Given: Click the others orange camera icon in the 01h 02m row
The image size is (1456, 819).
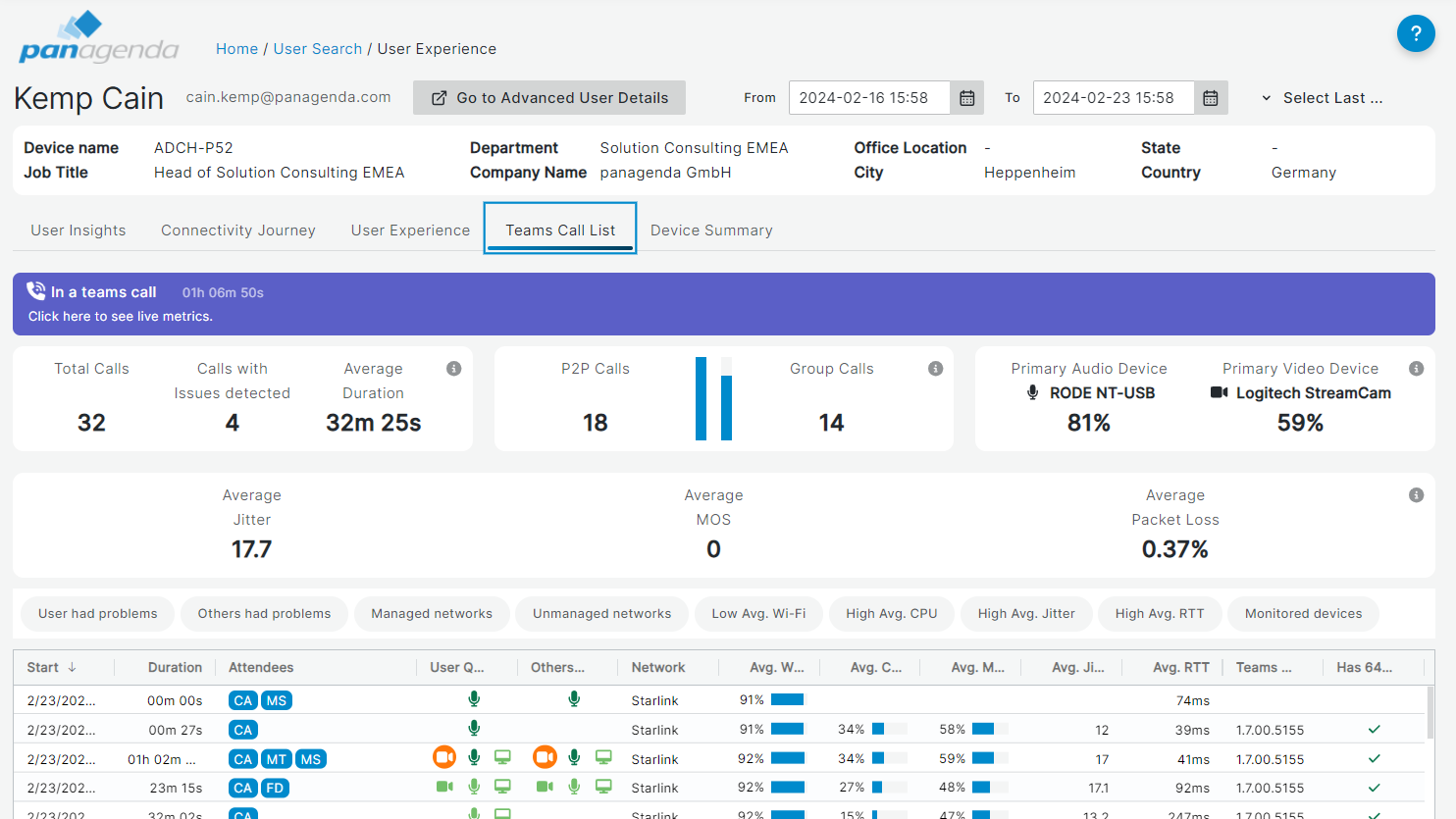Looking at the screenshot, I should (x=545, y=757).
